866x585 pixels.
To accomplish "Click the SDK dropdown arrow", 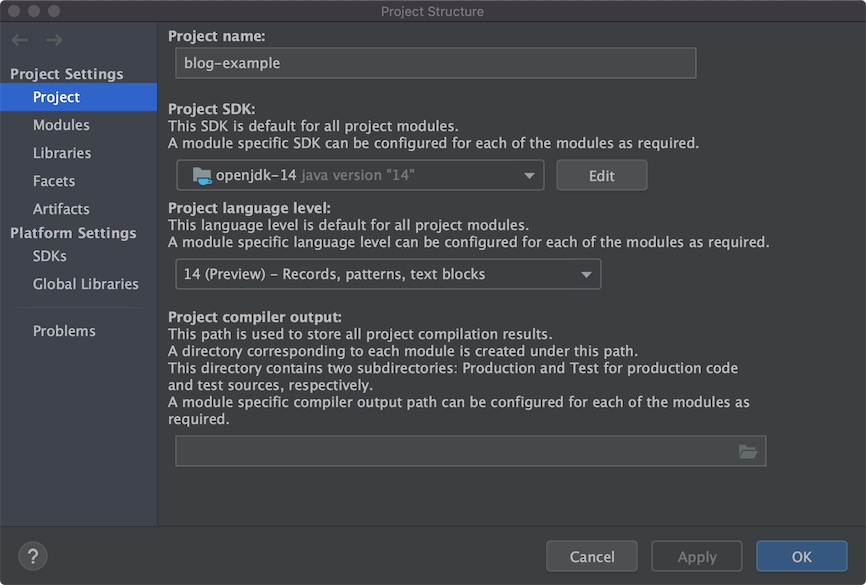I will (x=529, y=176).
